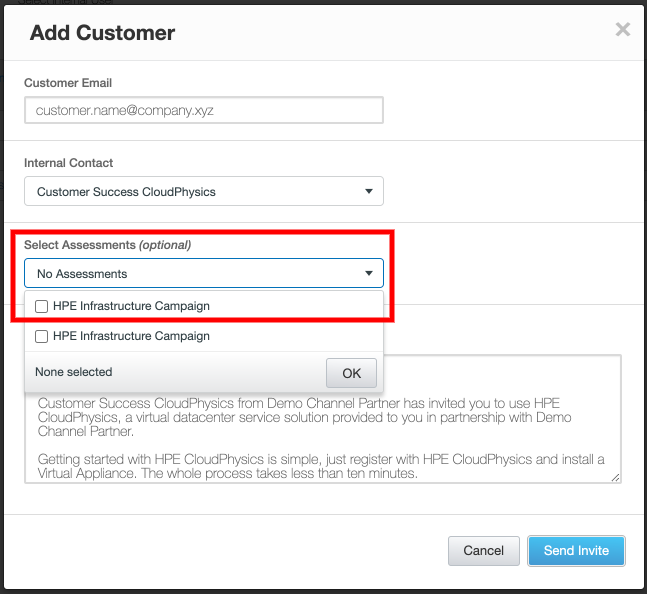Click inside the invitation message text area
This screenshot has height=594, width=647.
click(x=322, y=440)
